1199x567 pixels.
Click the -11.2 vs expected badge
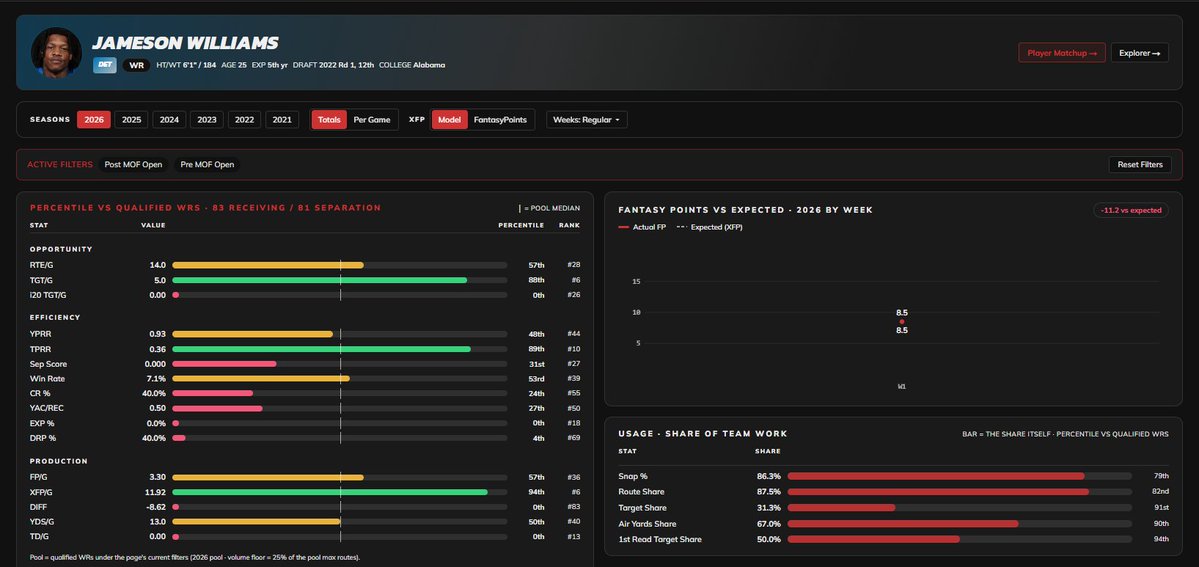(1131, 210)
